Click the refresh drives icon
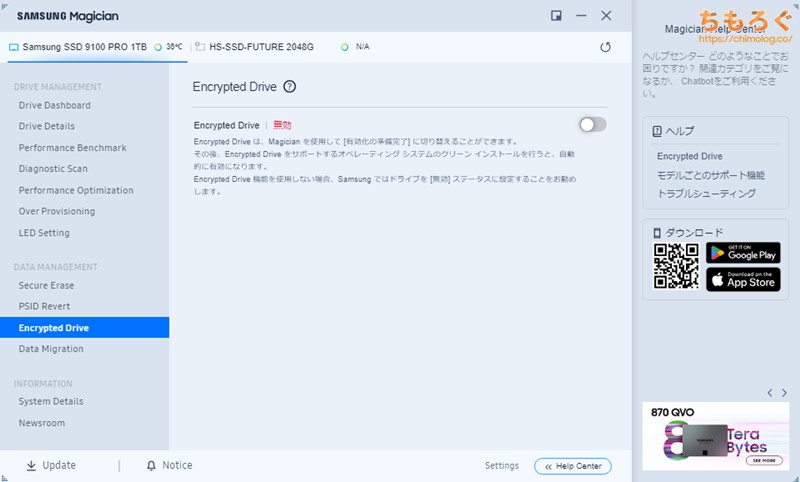This screenshot has height=482, width=800. [x=605, y=47]
